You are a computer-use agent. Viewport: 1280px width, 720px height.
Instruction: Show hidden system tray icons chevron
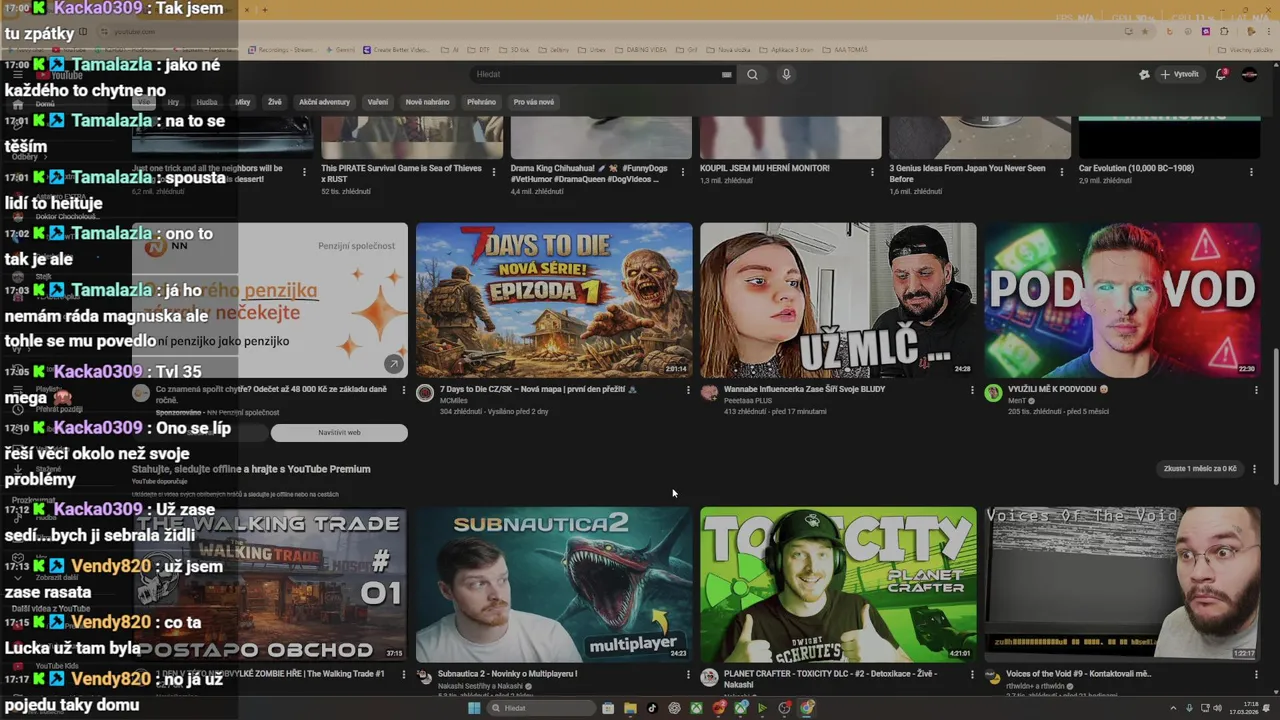click(x=1175, y=708)
